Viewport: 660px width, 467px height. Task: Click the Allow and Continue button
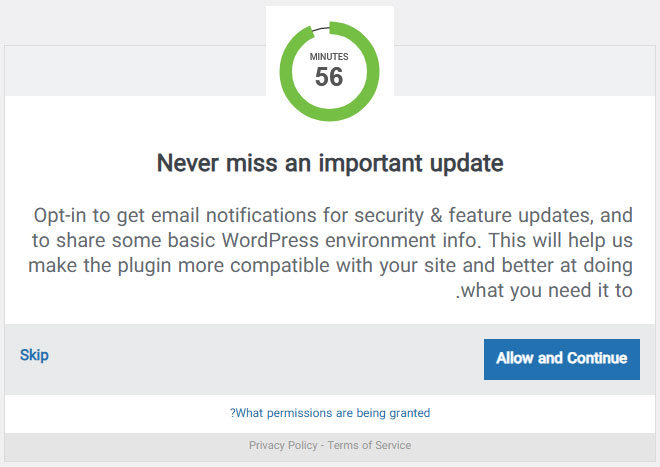pos(561,358)
